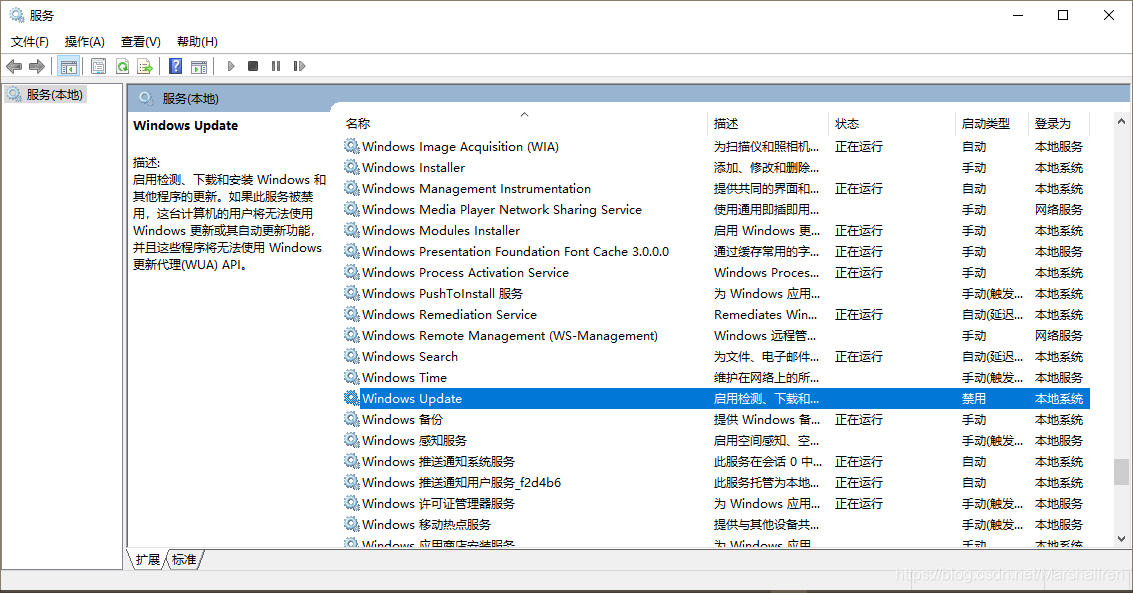Click gear icon of Windows Presentation Foundation Font Cache
The image size is (1133, 593).
pos(351,251)
